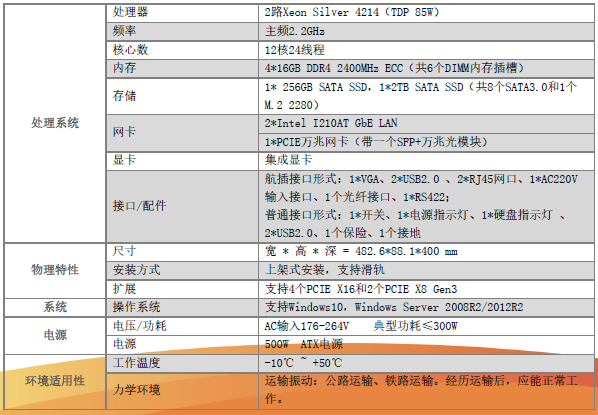The height and width of the screenshot is (415, 598).
Task: Click the 接口/配件 label cell
Action: click(182, 206)
